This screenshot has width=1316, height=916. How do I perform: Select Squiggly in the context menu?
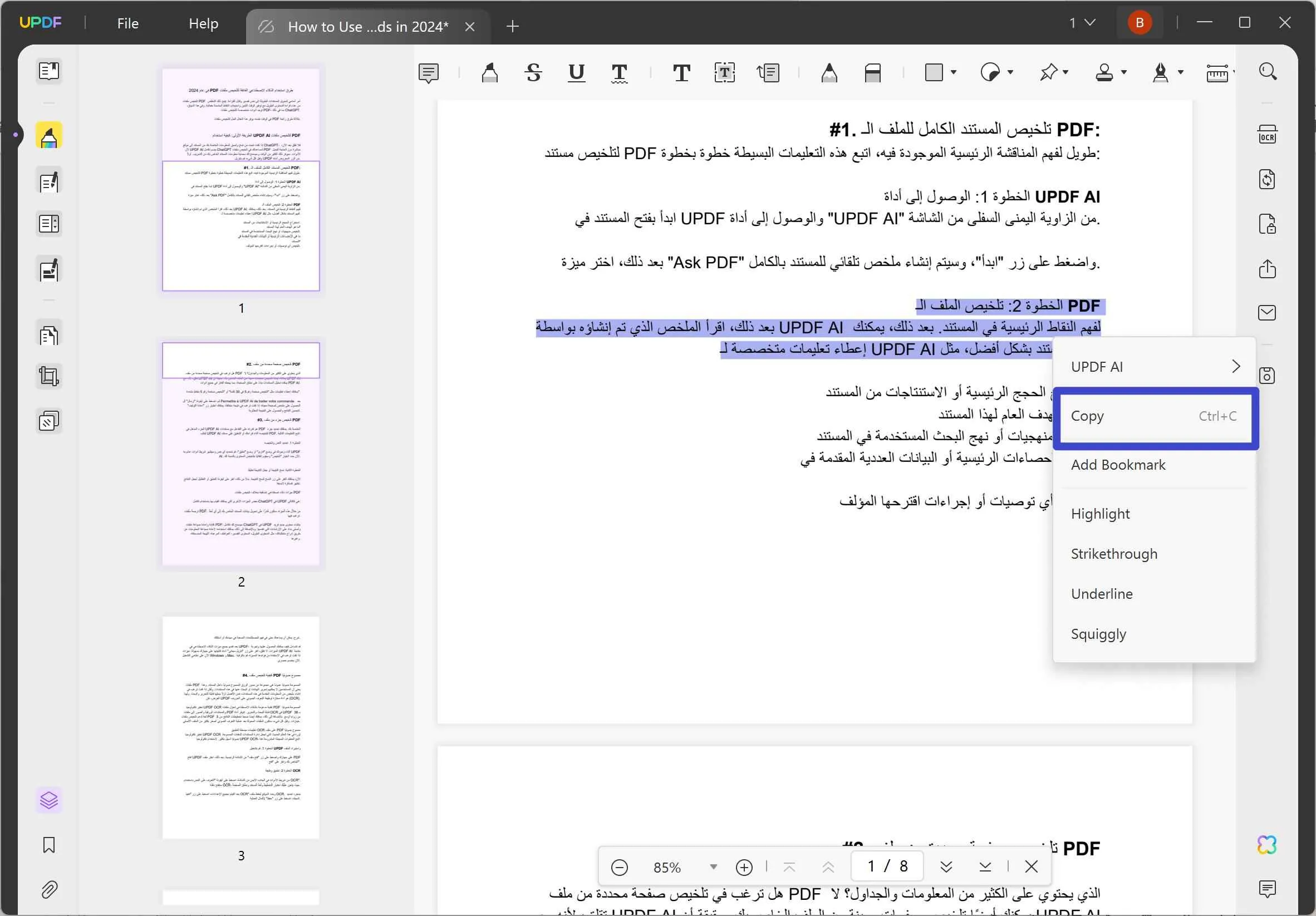click(1098, 634)
